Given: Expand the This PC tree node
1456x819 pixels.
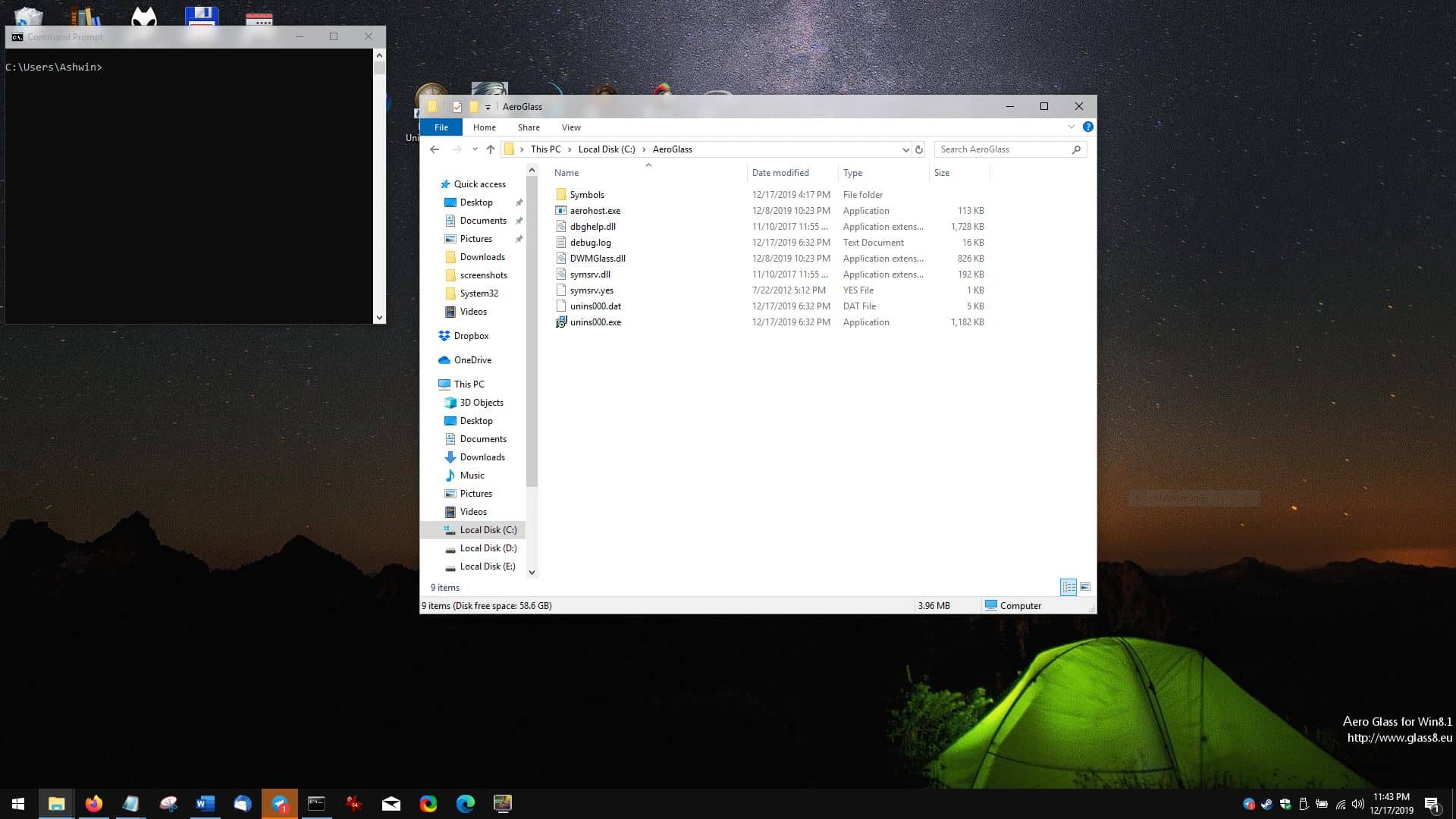Looking at the screenshot, I should pos(433,384).
